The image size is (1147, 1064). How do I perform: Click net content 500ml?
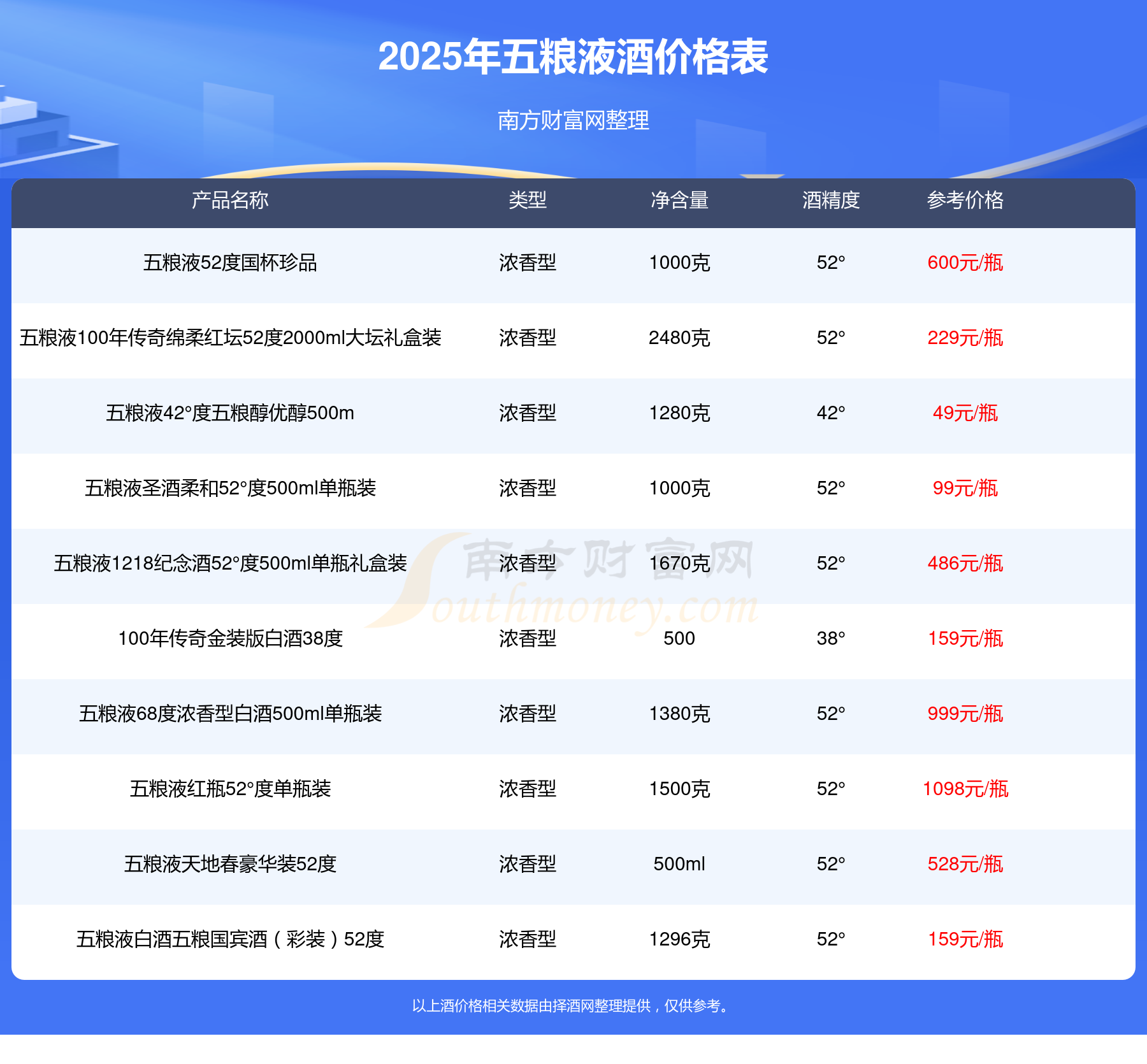click(x=679, y=864)
